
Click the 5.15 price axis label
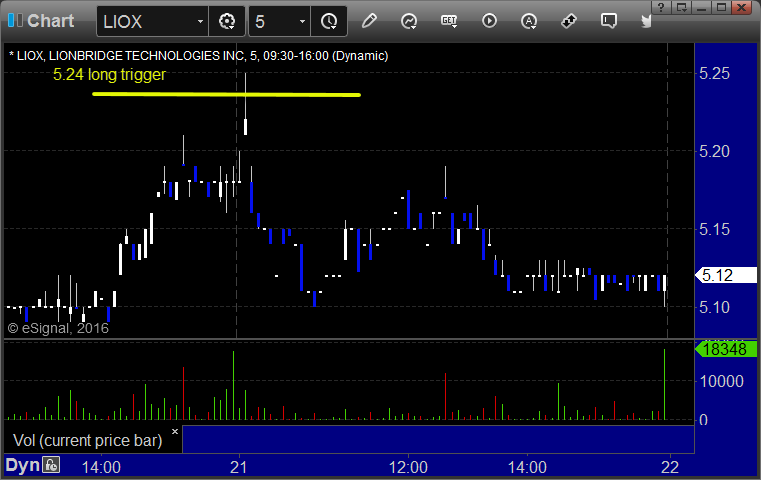(x=714, y=229)
